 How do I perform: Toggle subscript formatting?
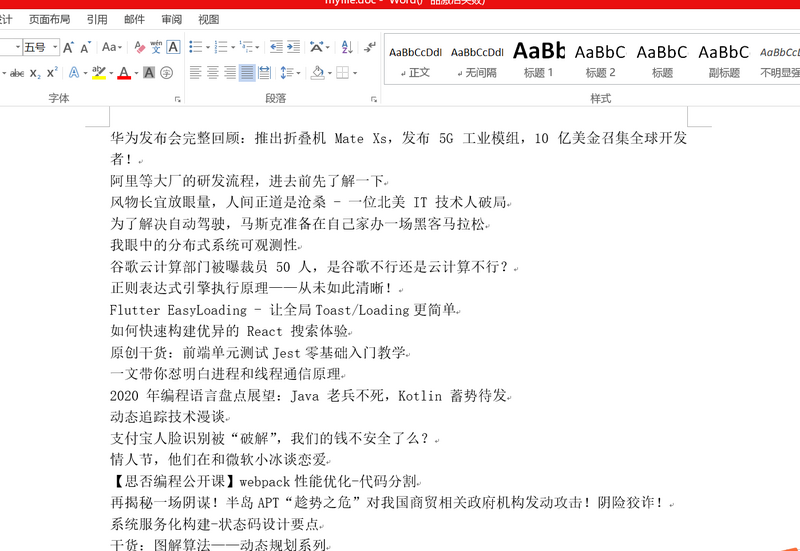35,73
